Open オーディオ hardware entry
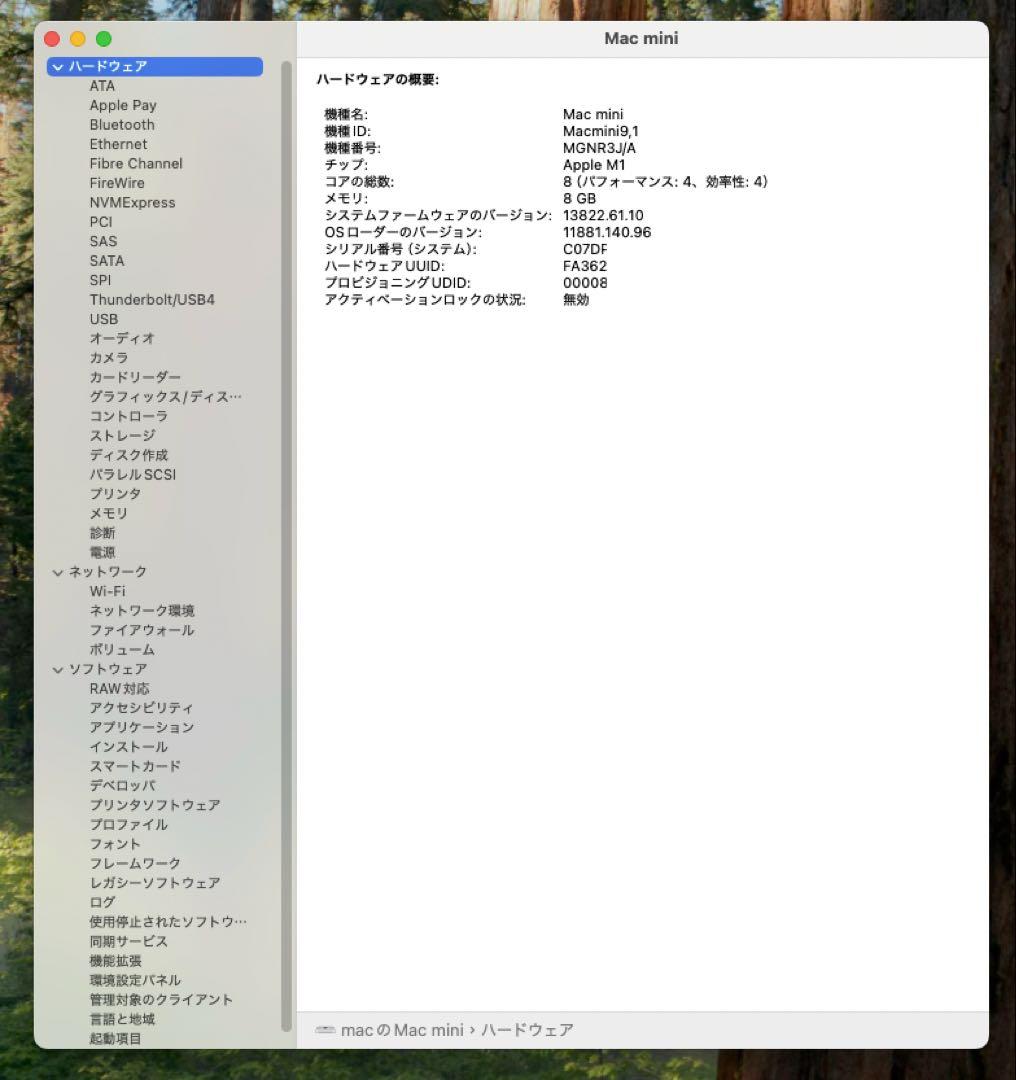The width and height of the screenshot is (1016, 1080). pyautogui.click(x=122, y=338)
